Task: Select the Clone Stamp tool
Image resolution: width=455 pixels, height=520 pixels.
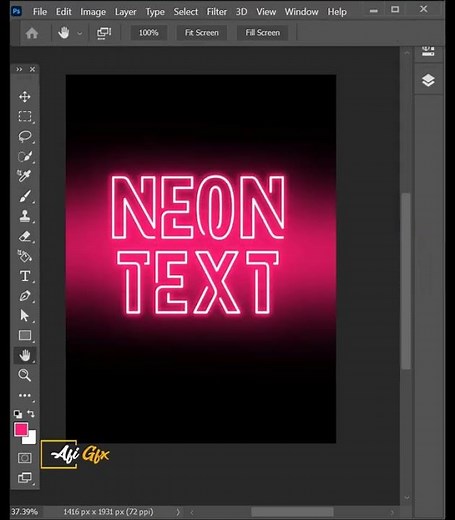Action: [x=25, y=216]
